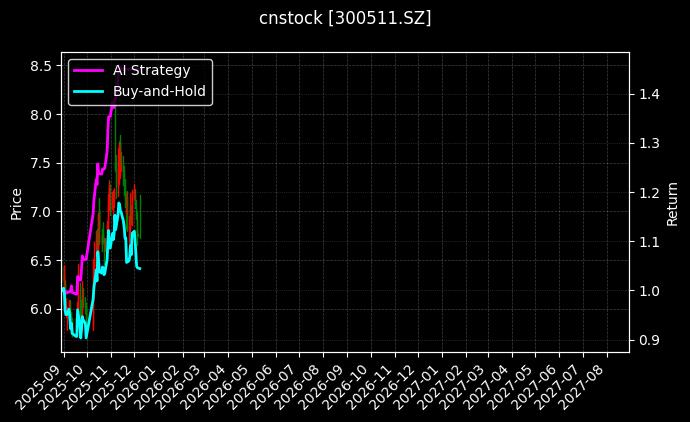Viewport: 690px width, 422px height.
Task: Click the 1.1 return tick label
Action: [649, 242]
